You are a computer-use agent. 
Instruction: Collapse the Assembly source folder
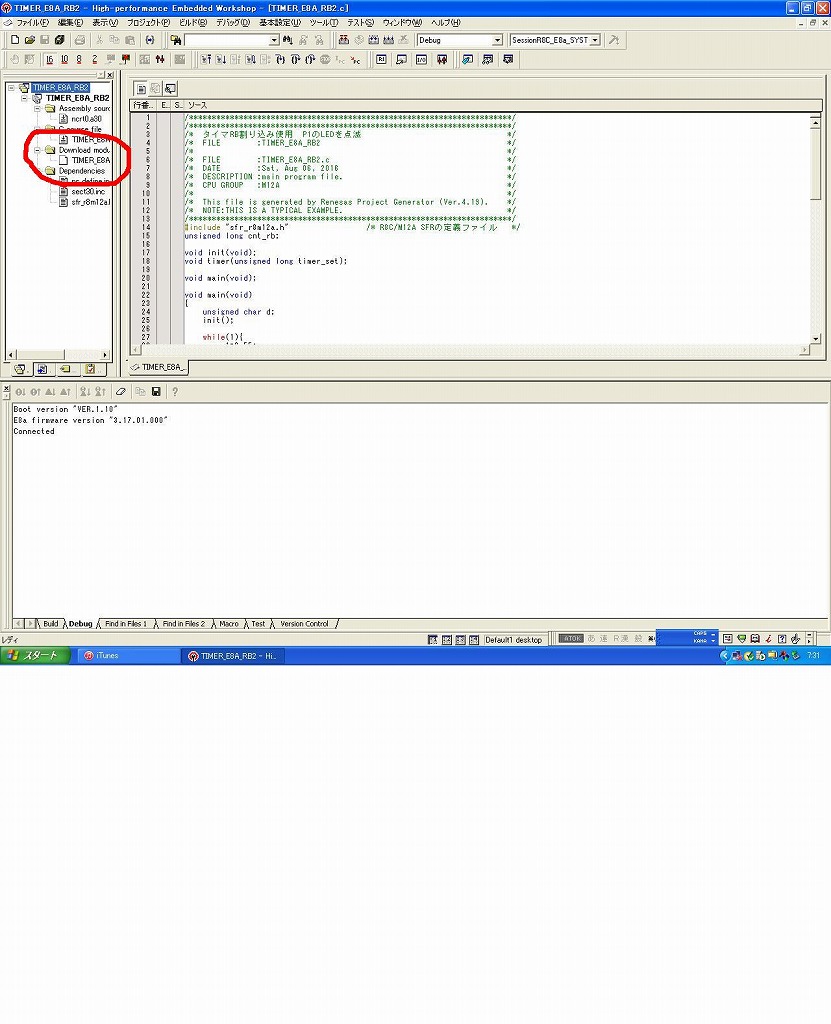pyautogui.click(x=38, y=108)
